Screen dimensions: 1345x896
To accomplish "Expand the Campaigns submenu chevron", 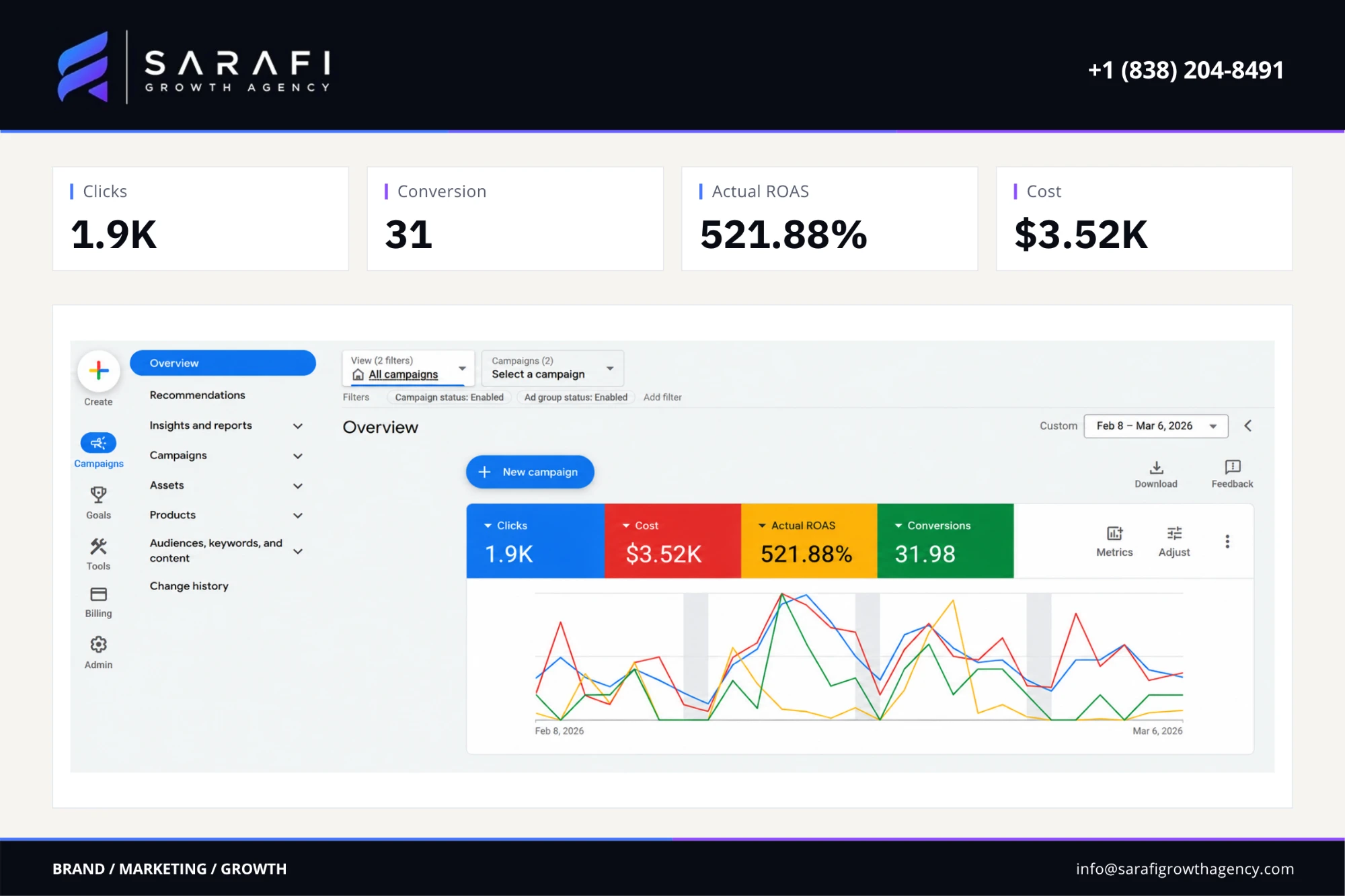I will click(x=298, y=456).
